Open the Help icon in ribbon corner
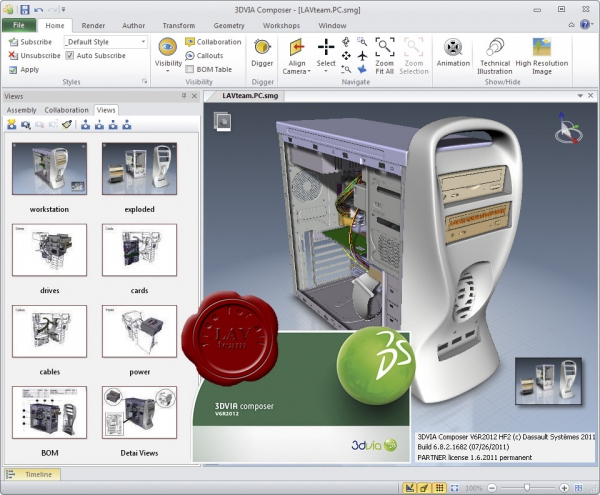 (x=585, y=25)
